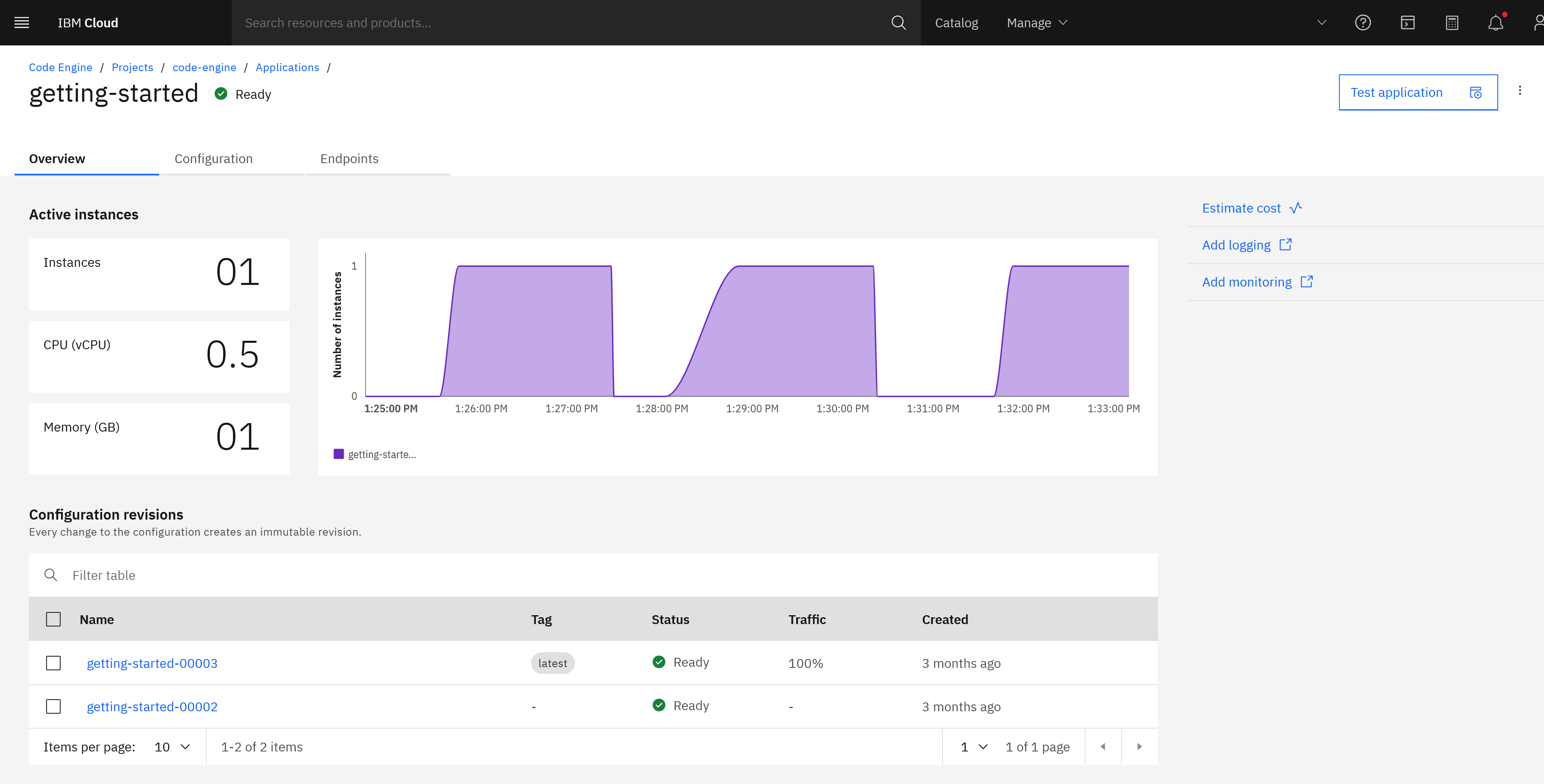Viewport: 1544px width, 784px height.
Task: Go to next page arrow
Action: point(1139,746)
